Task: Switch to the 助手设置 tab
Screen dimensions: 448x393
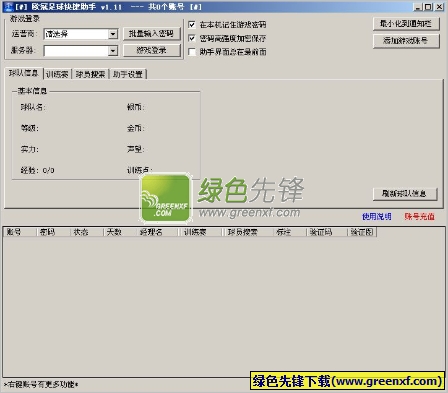Action: click(x=128, y=74)
